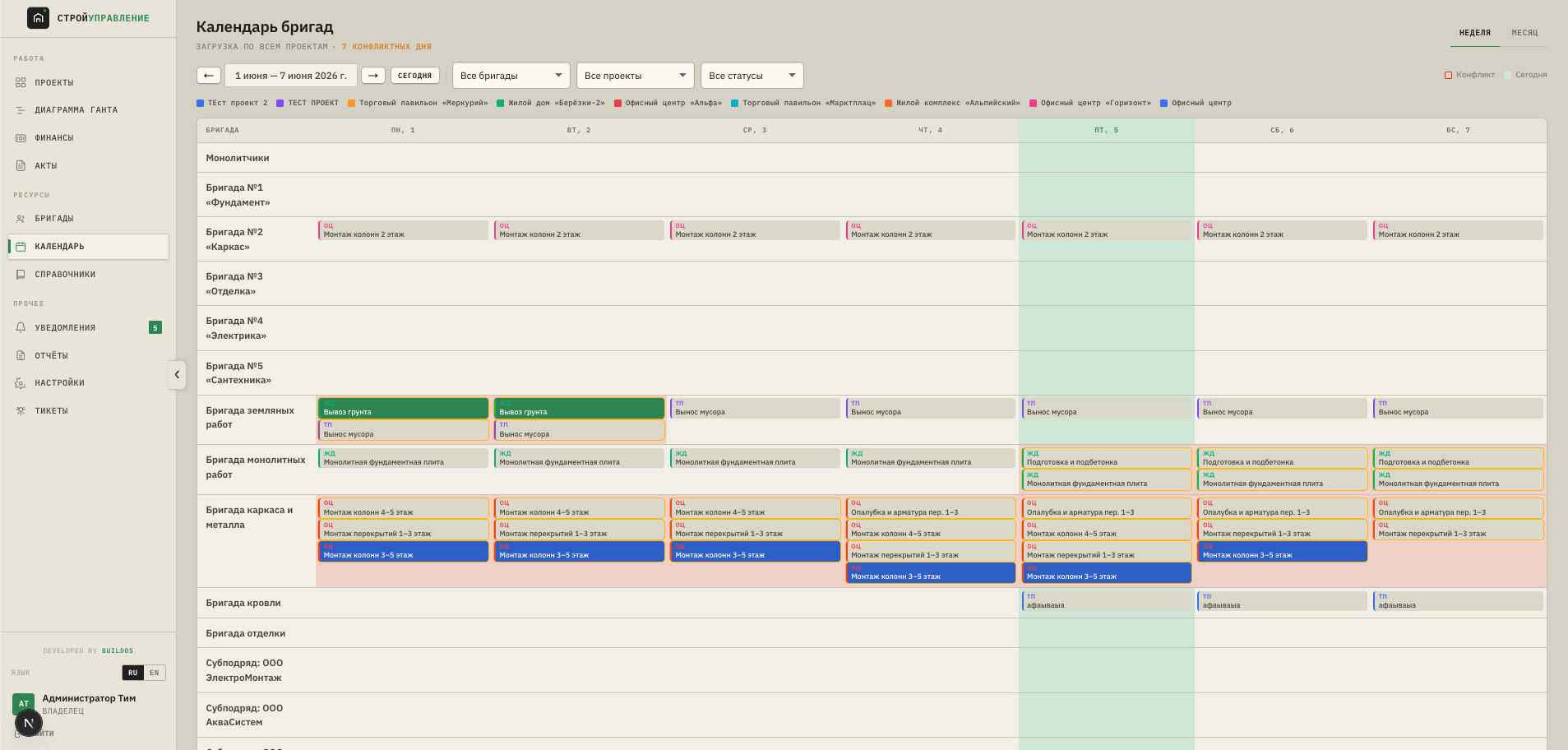Open the Финансы sidebar icon

[x=21, y=138]
